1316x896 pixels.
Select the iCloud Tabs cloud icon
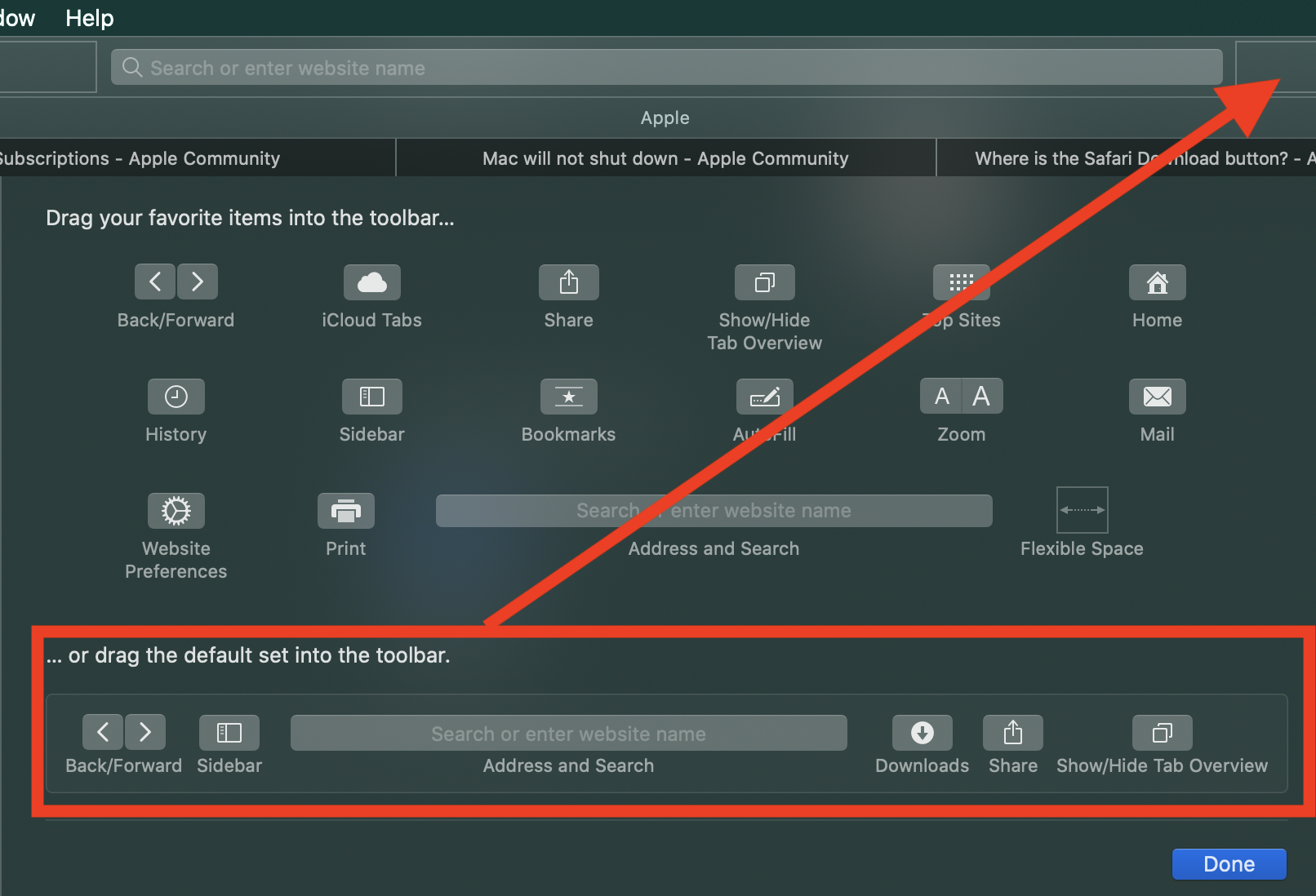pyautogui.click(x=372, y=282)
